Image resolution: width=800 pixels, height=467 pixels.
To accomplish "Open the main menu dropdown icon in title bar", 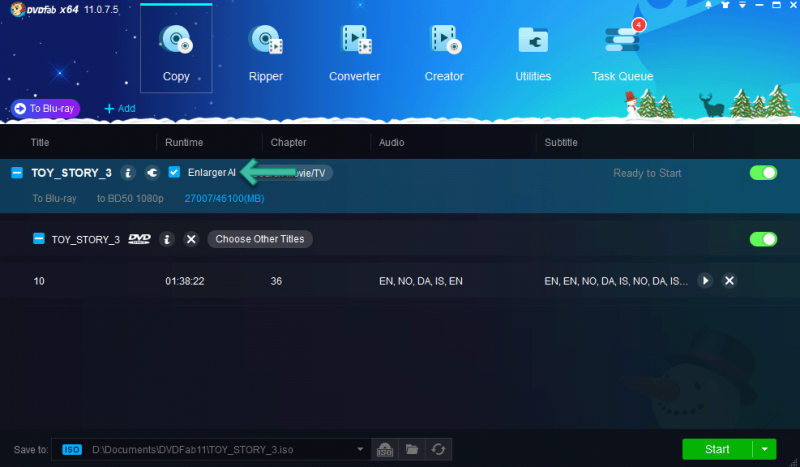I will pos(742,5).
